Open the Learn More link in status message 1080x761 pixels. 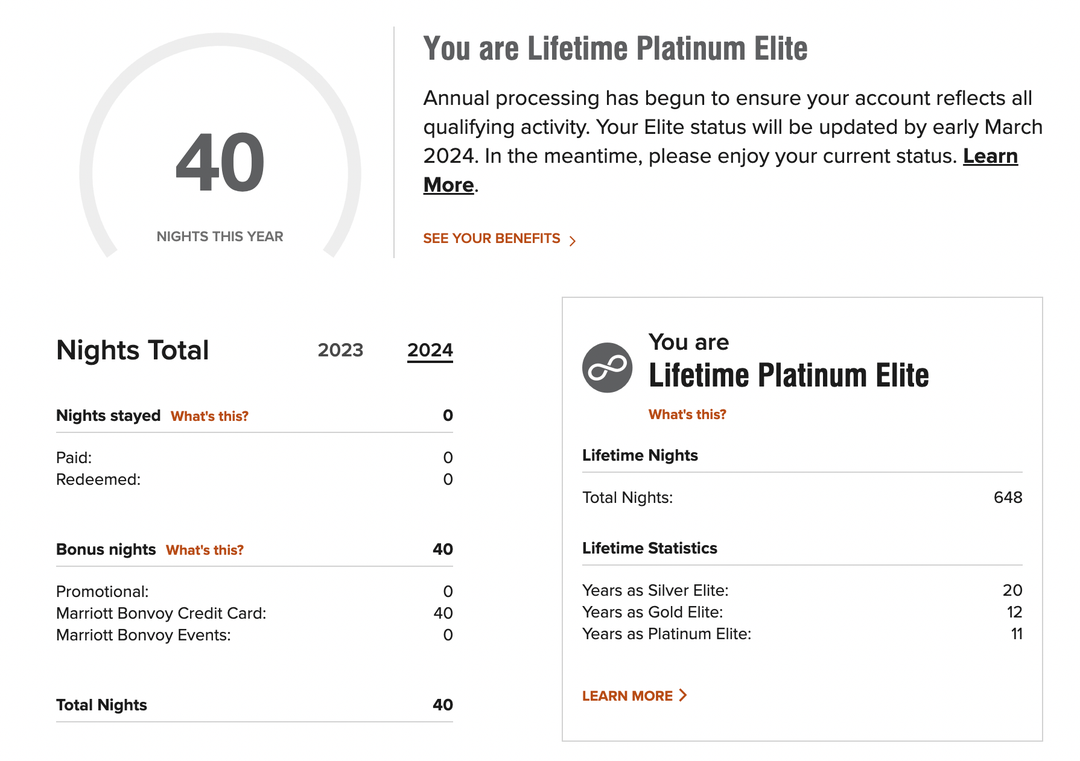(990, 156)
